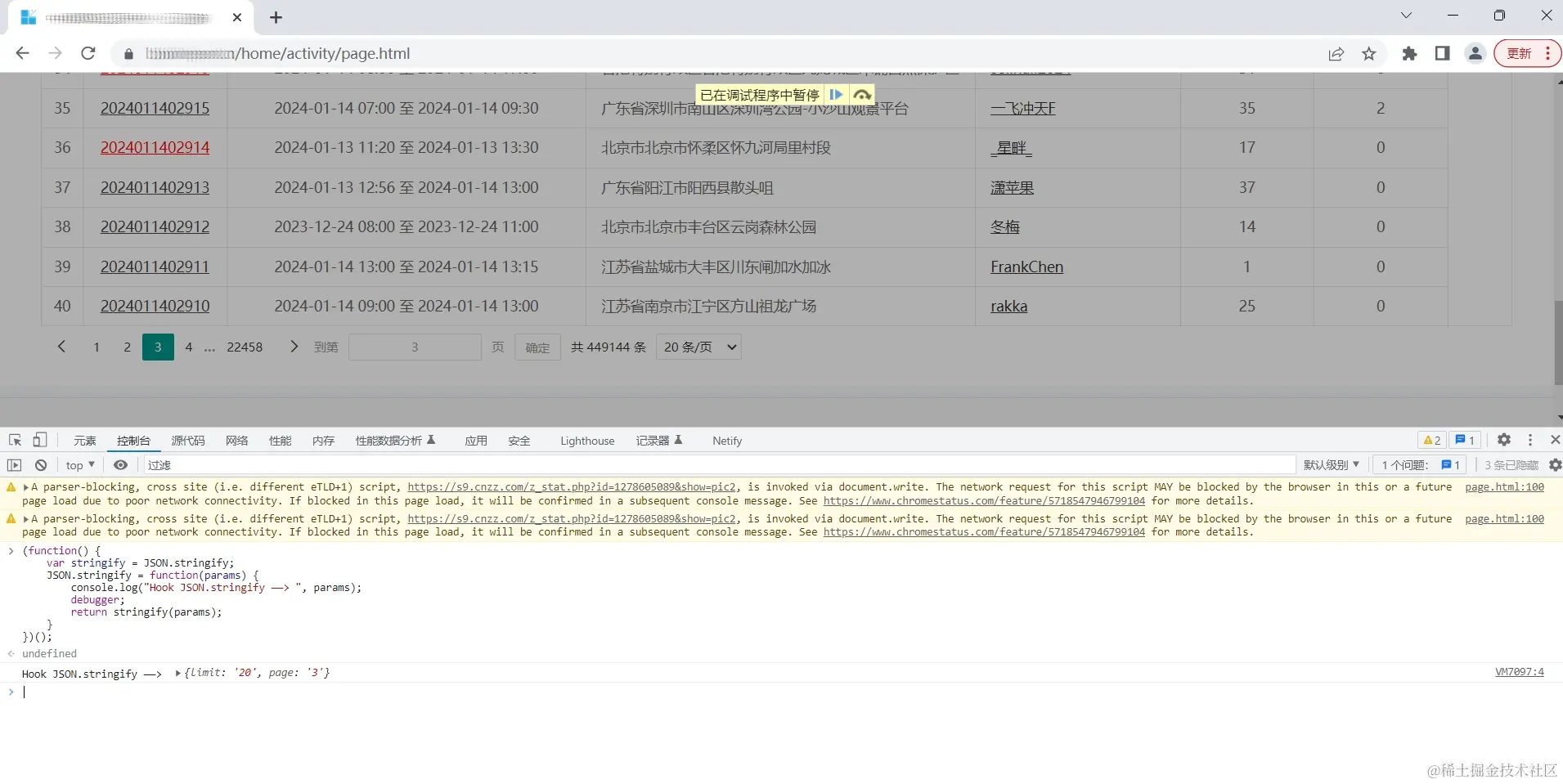Toggle the console sidebar
Viewport: 1563px width, 784px height.
pyautogui.click(x=14, y=465)
